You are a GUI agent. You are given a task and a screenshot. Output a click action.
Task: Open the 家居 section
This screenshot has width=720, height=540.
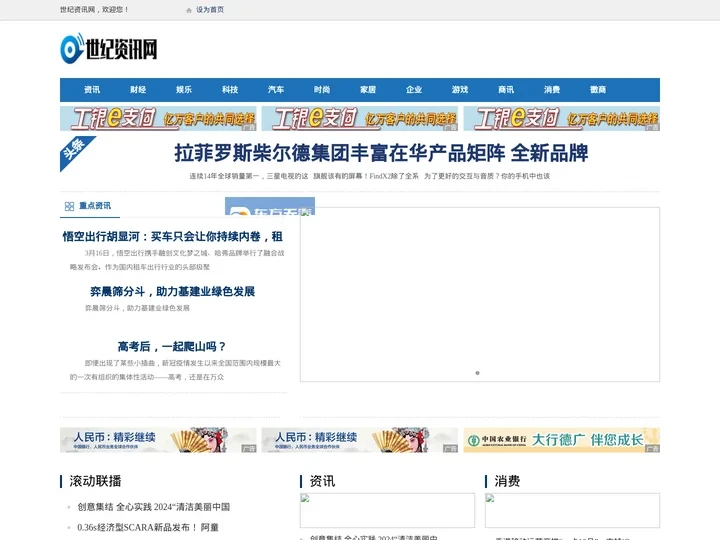pos(368,90)
